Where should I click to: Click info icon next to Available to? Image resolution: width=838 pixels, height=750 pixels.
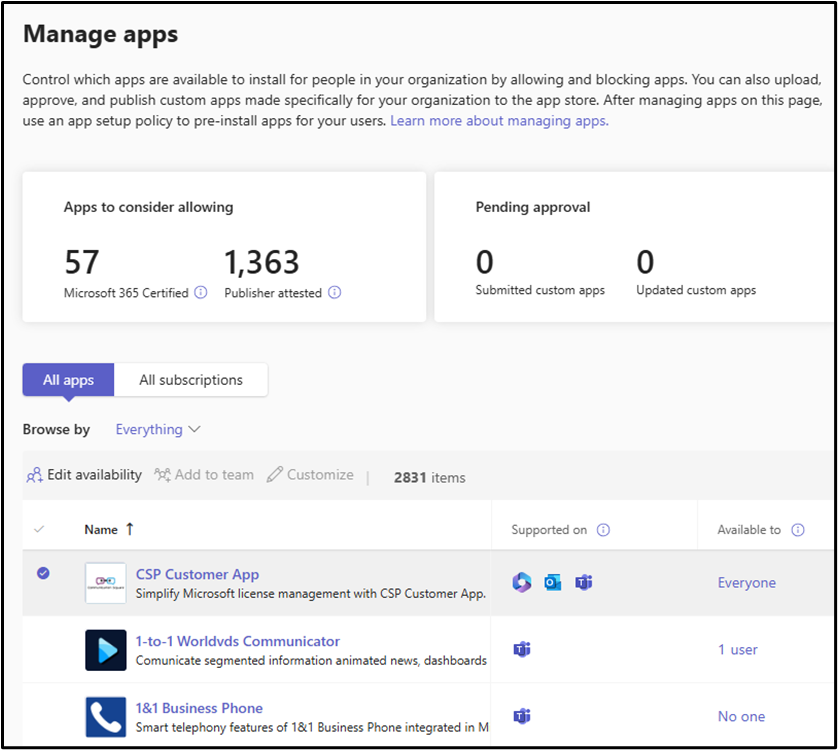pyautogui.click(x=798, y=530)
